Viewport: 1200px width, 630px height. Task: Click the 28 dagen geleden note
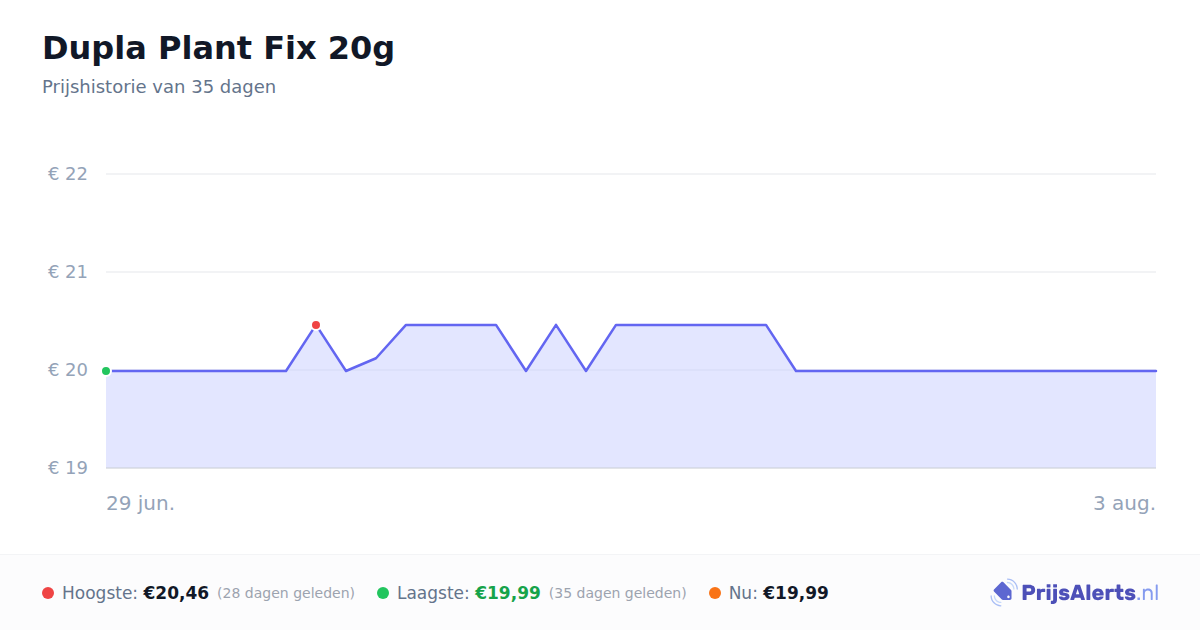(286, 593)
